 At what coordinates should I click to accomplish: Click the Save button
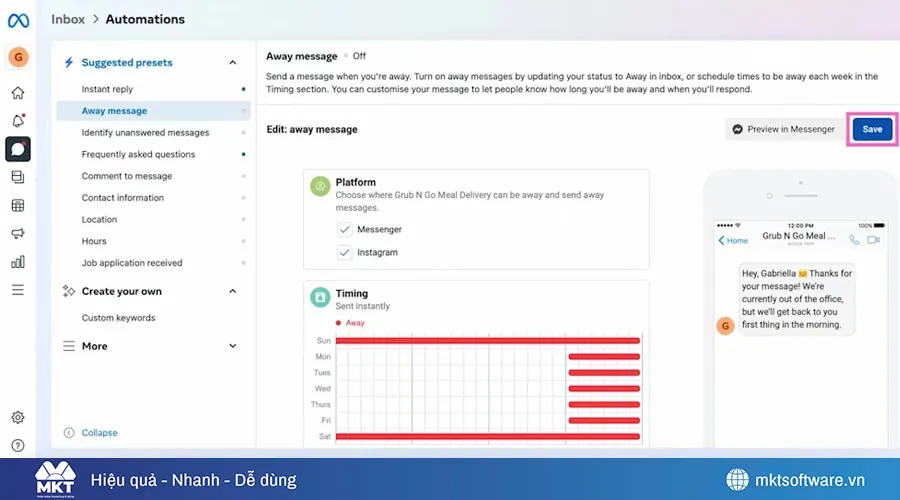coord(872,129)
